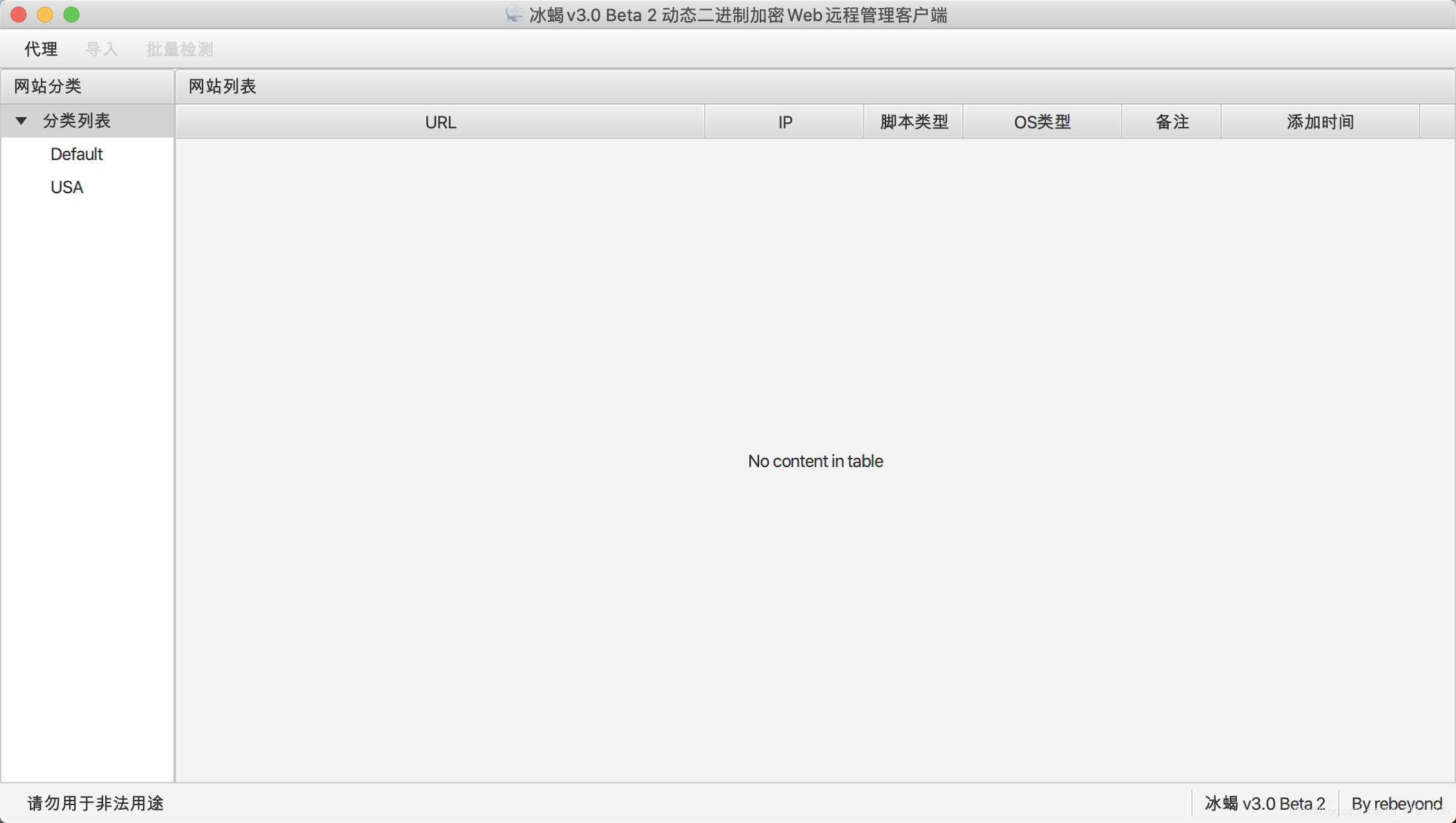Sort by the 脚本类型 column header
Screen dimensions: 1456x823
point(914,122)
